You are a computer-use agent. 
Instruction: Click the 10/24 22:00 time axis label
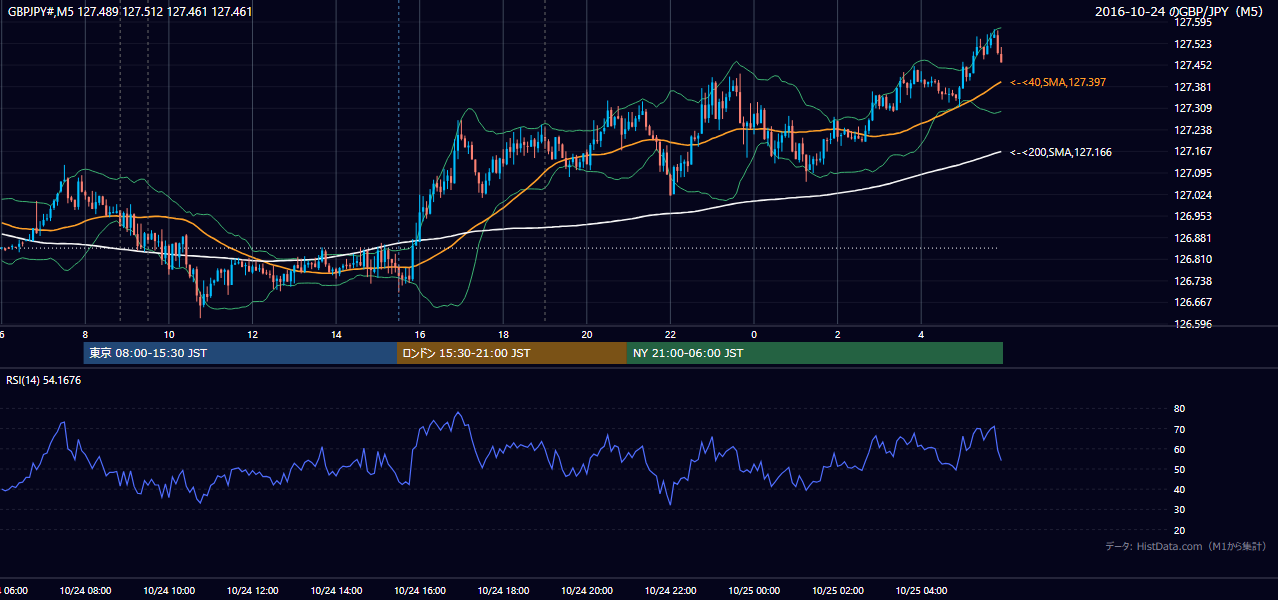[670, 590]
